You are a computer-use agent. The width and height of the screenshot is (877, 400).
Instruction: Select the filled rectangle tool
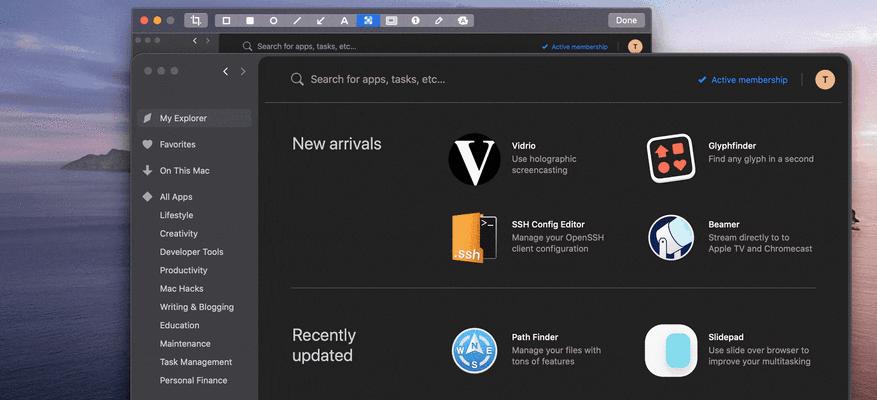click(250, 21)
